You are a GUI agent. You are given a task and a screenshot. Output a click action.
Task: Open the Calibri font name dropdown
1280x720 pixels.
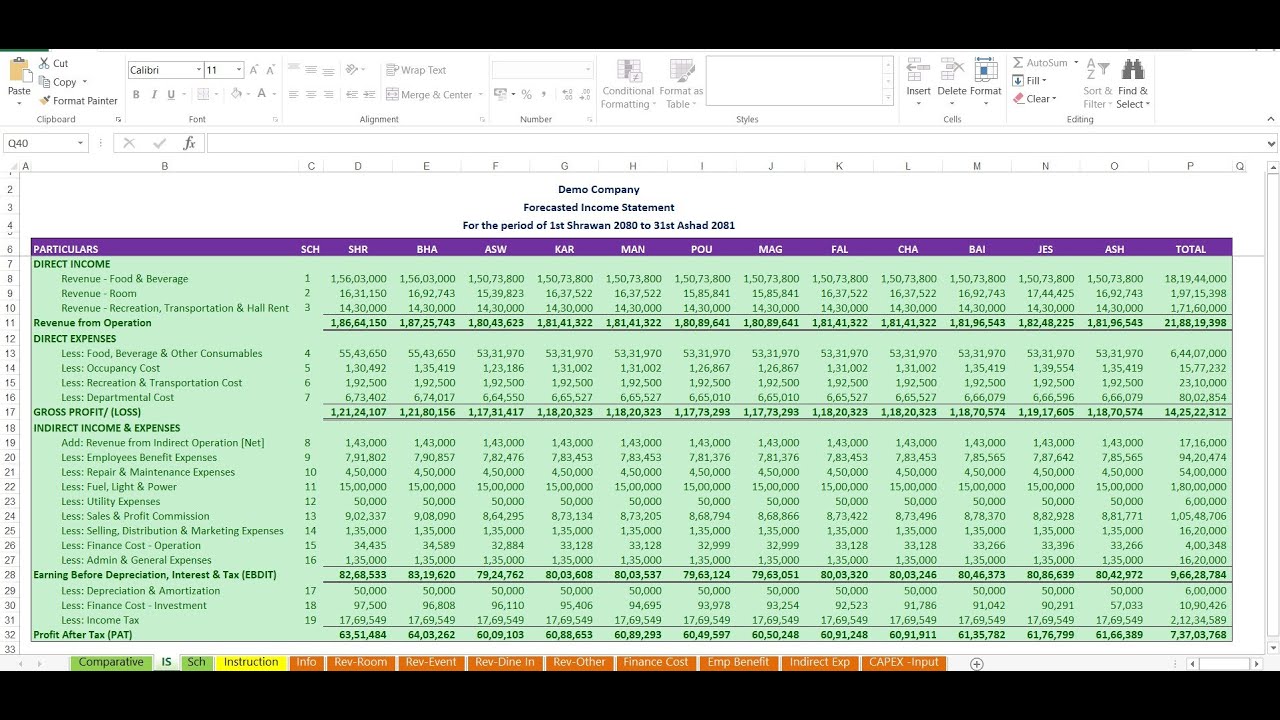197,70
